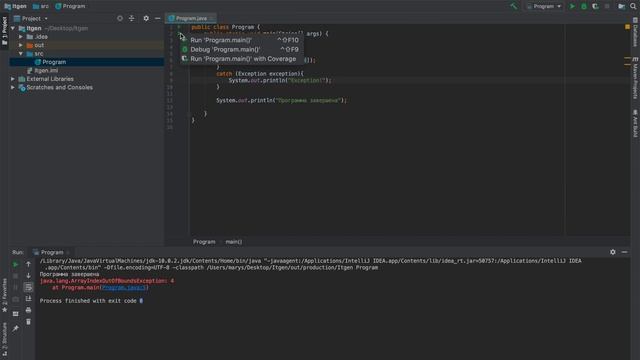Viewport: 640px width, 360px height.
Task: Click the ArrayIndexOutOfBoundsException error line
Action: (107, 281)
